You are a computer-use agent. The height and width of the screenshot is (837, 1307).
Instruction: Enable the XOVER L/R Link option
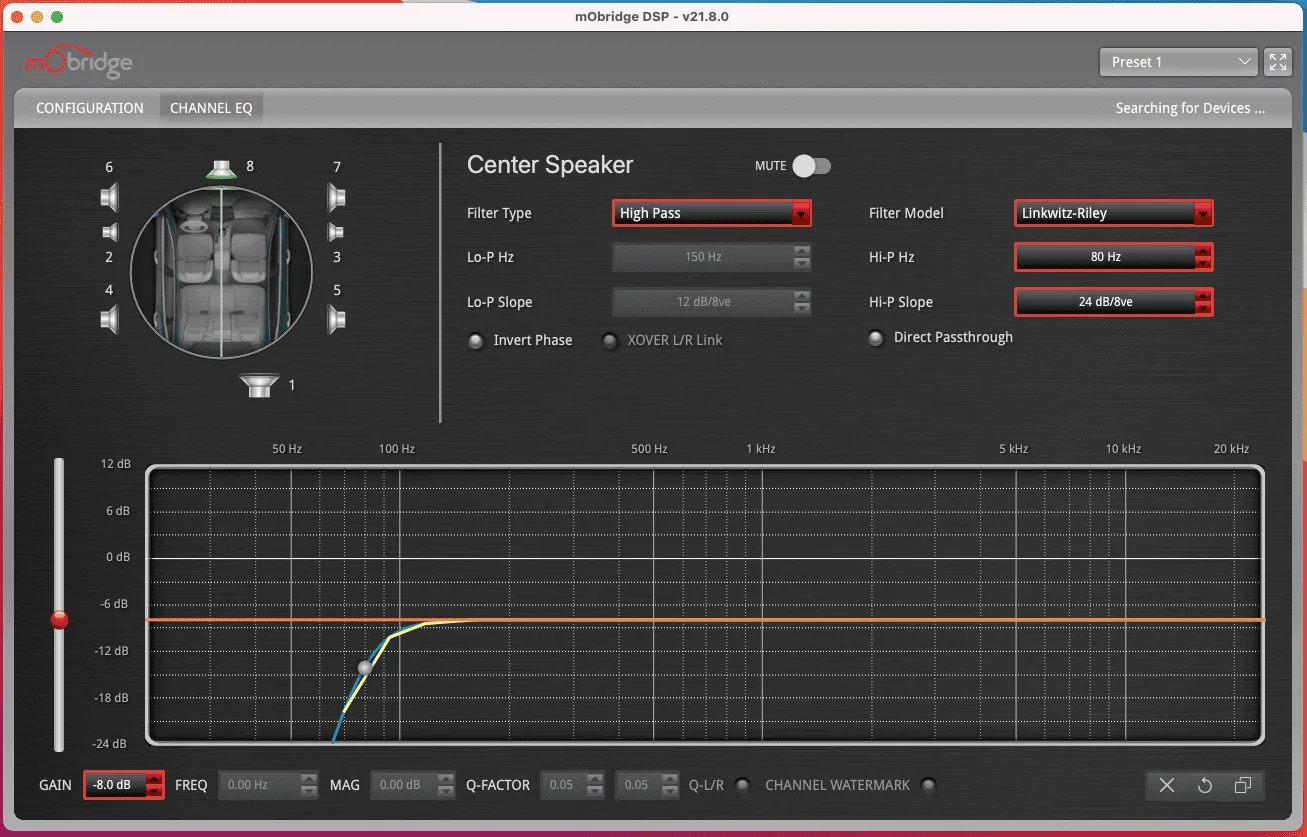pyautogui.click(x=610, y=341)
